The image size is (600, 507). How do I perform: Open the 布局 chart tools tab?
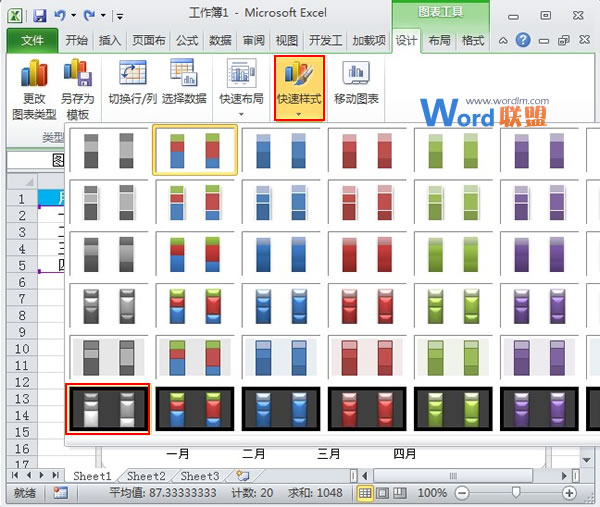pyautogui.click(x=439, y=41)
